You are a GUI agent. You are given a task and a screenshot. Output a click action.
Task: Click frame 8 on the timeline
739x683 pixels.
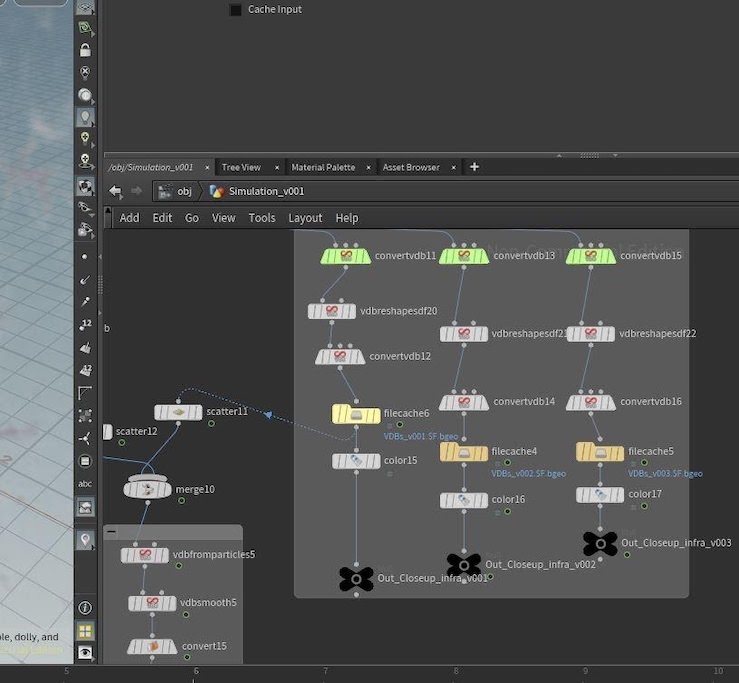pos(456,672)
